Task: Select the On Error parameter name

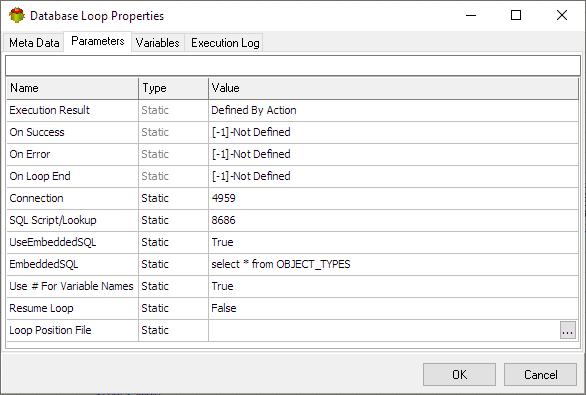Action: (30, 154)
